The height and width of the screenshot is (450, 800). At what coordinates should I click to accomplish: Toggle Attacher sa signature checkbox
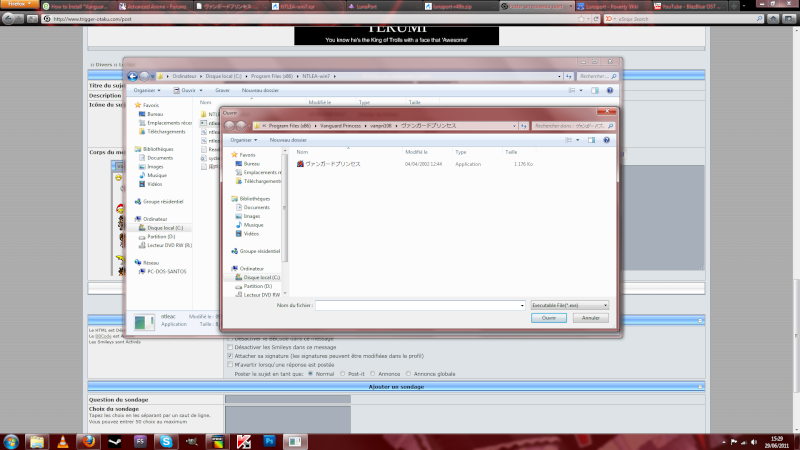(x=230, y=356)
